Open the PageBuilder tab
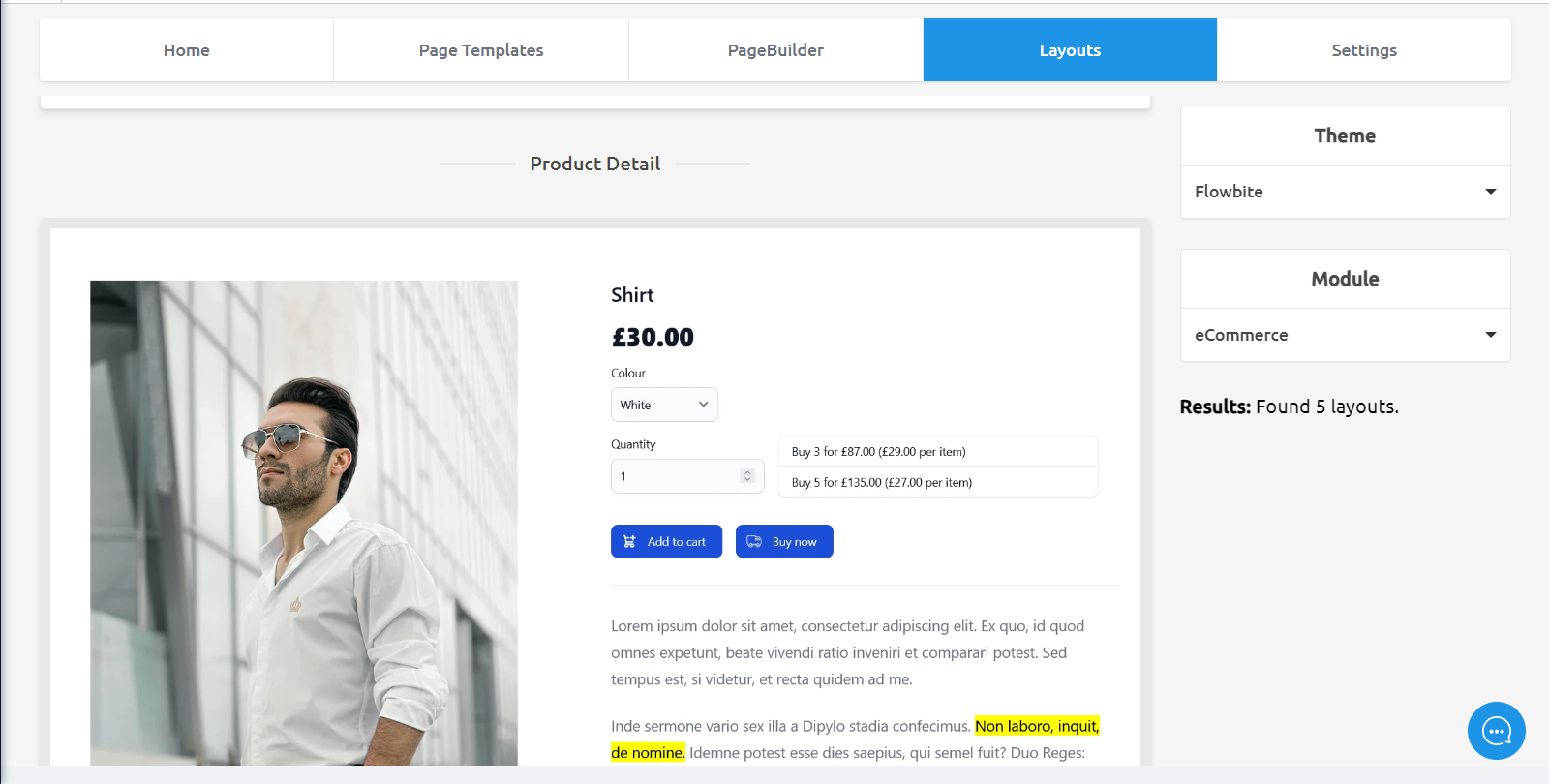The height and width of the screenshot is (784, 1549). [775, 50]
